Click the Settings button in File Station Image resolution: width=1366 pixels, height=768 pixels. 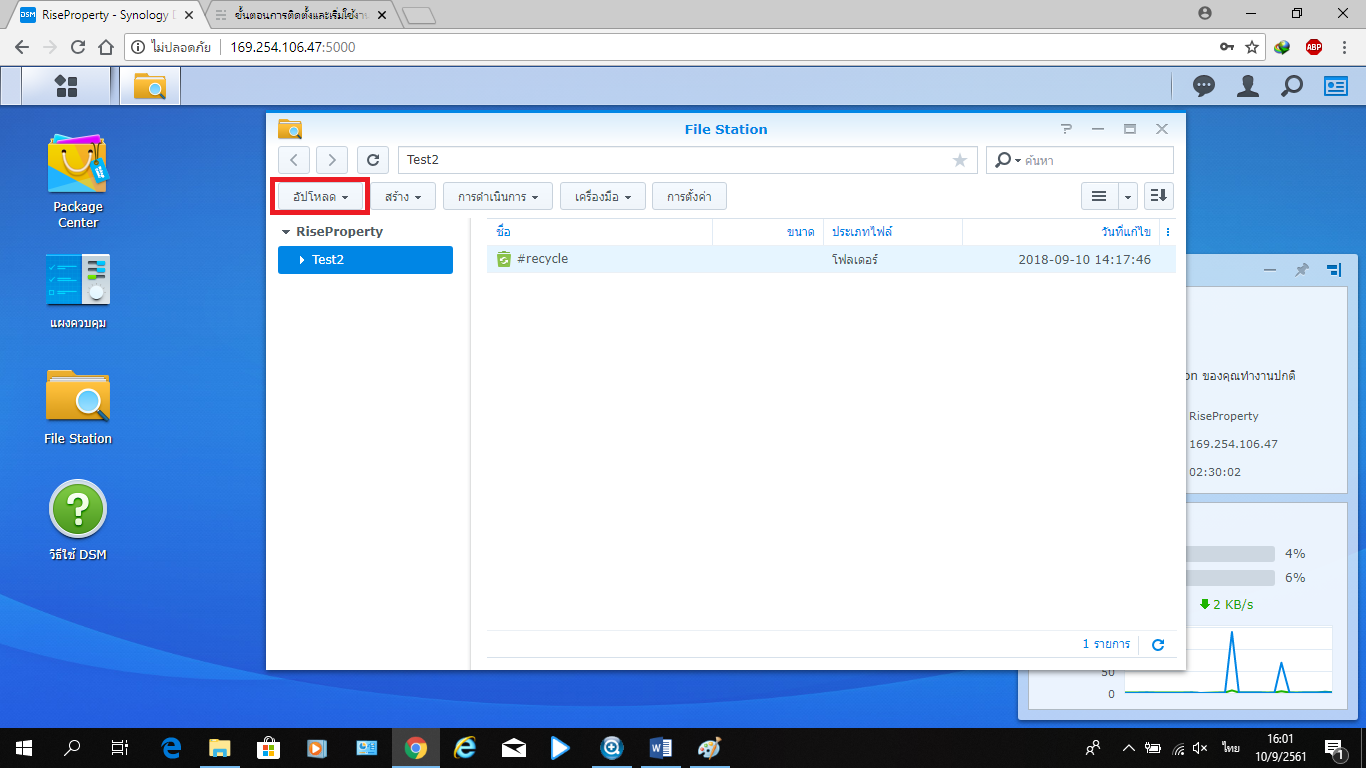point(689,197)
